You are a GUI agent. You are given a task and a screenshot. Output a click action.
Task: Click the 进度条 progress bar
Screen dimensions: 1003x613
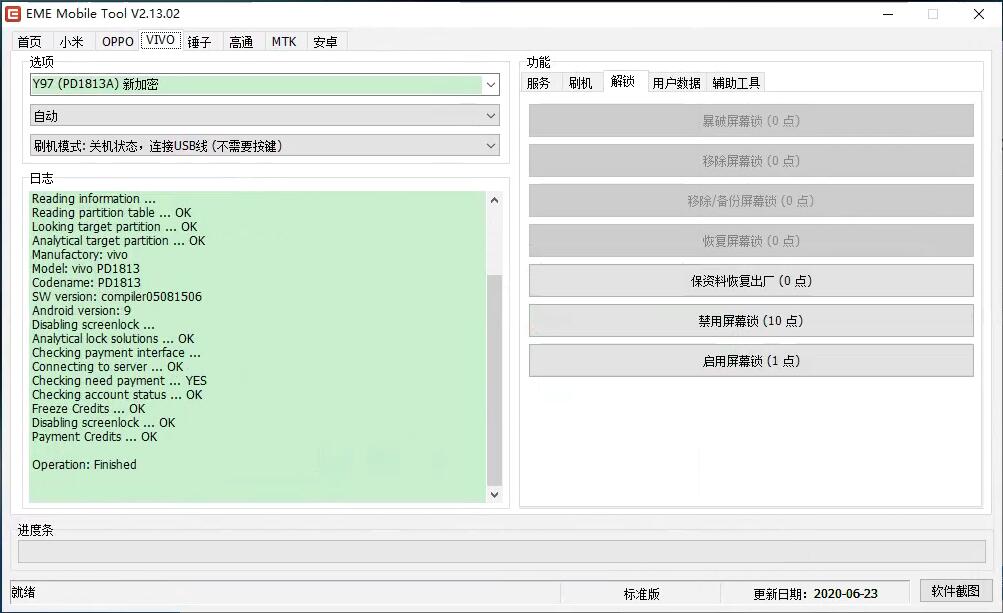(502, 552)
